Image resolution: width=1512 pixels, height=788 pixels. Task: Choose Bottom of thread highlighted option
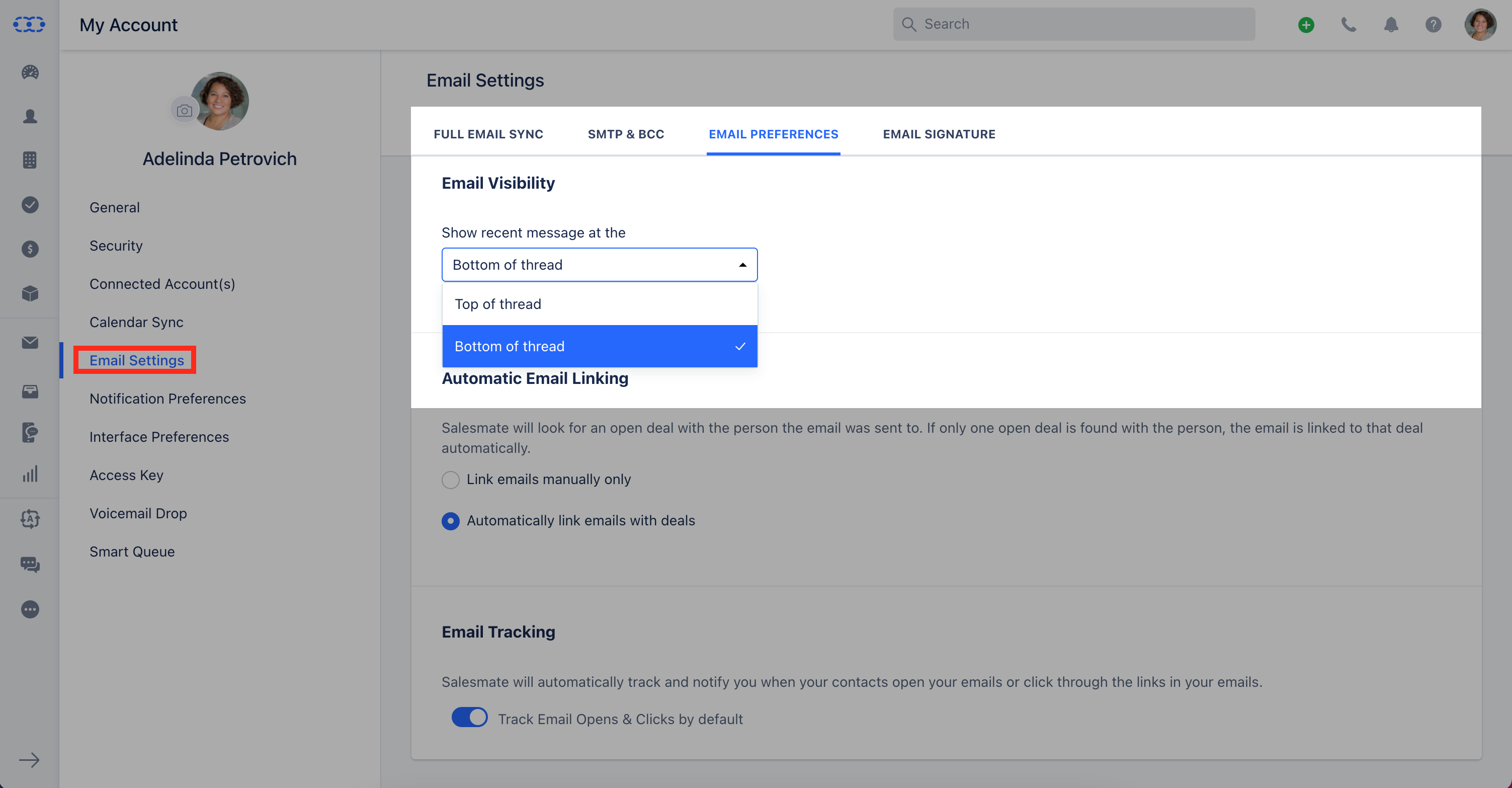pos(599,346)
